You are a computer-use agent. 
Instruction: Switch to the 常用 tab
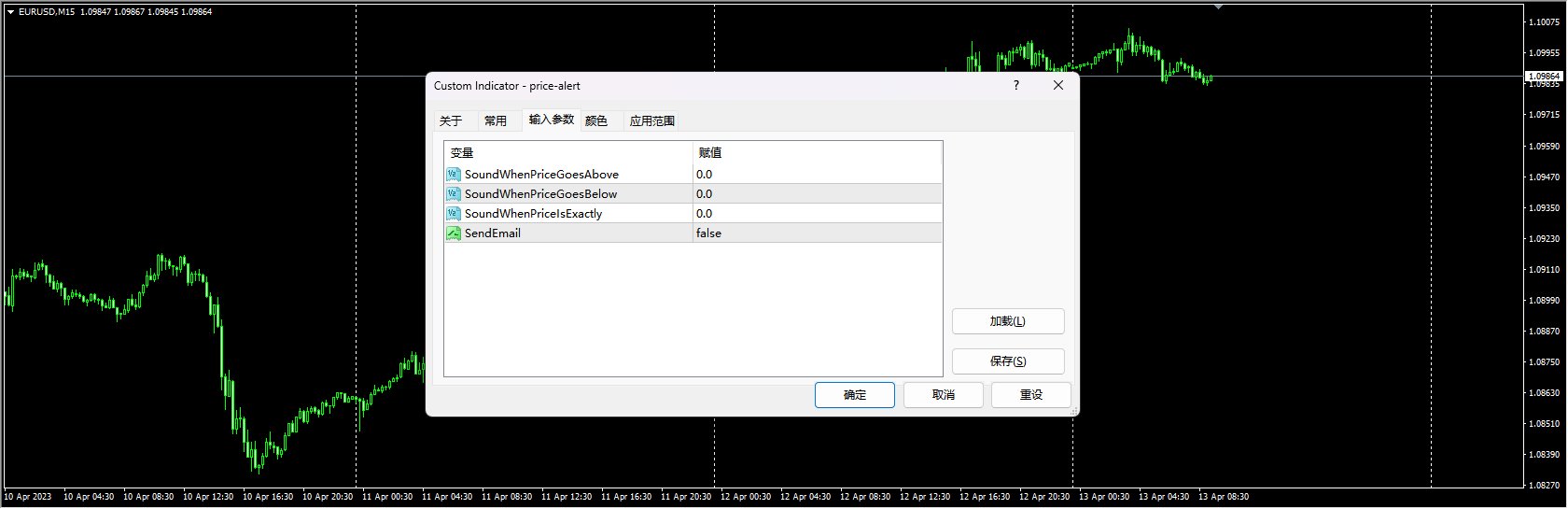coord(496,121)
